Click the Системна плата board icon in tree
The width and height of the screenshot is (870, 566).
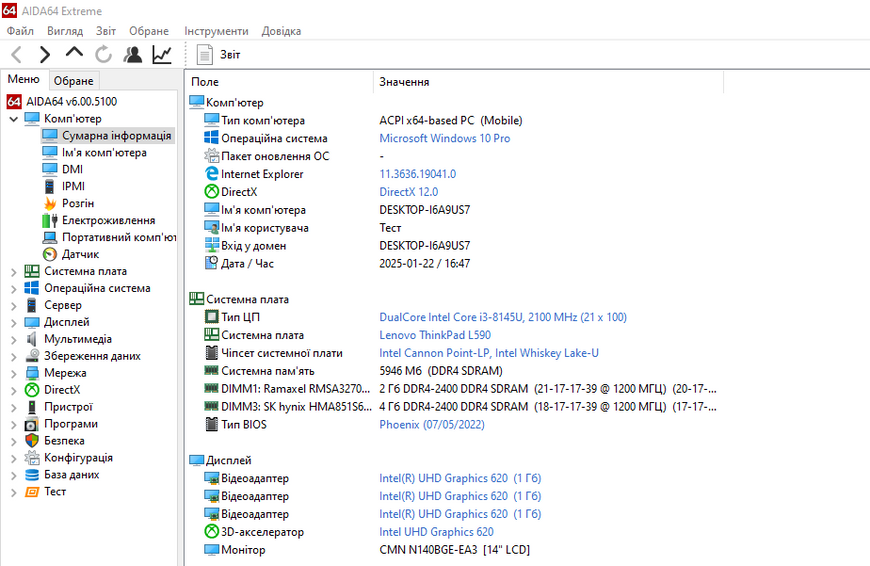pos(32,271)
